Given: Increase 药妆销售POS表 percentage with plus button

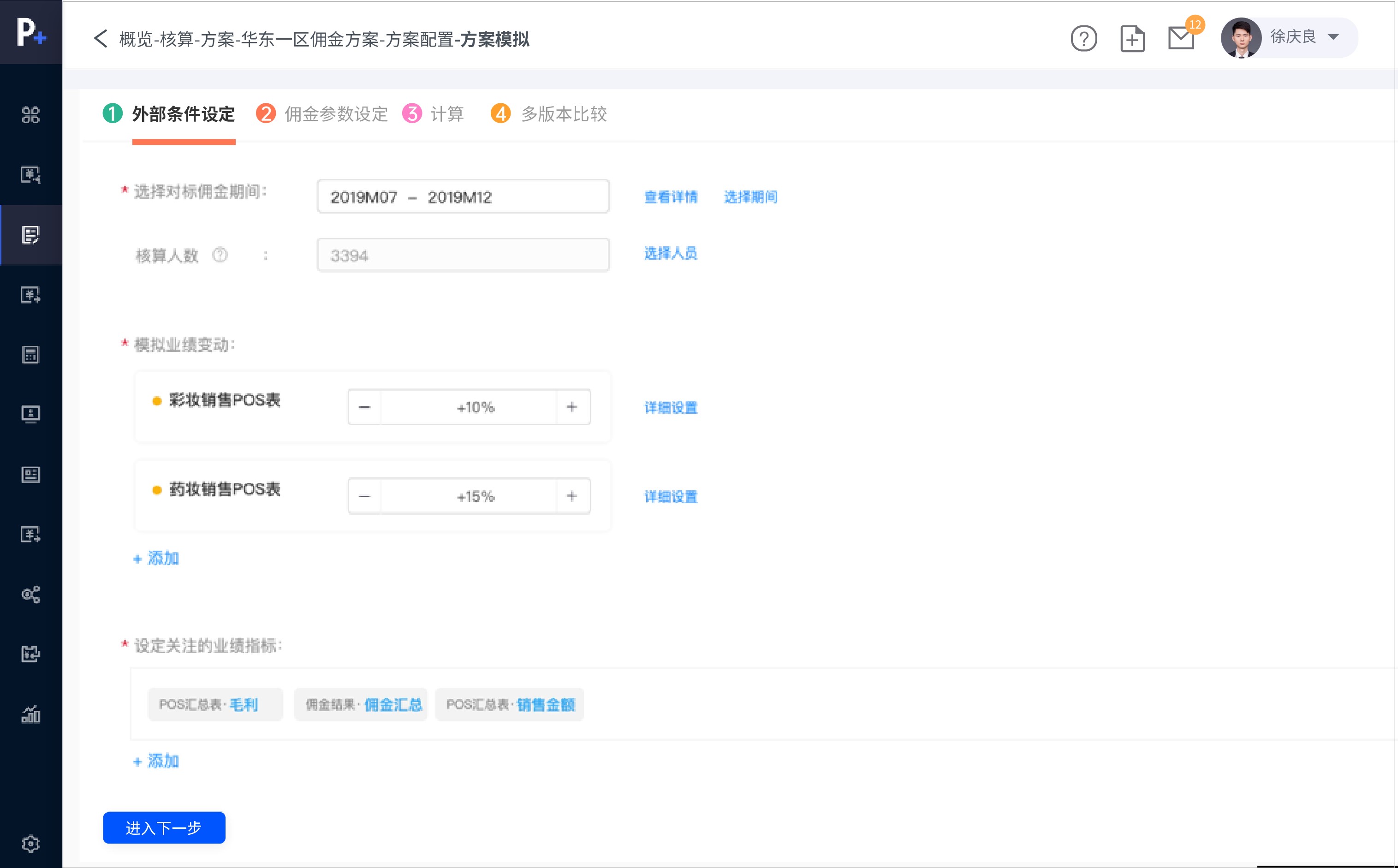Looking at the screenshot, I should click(572, 495).
